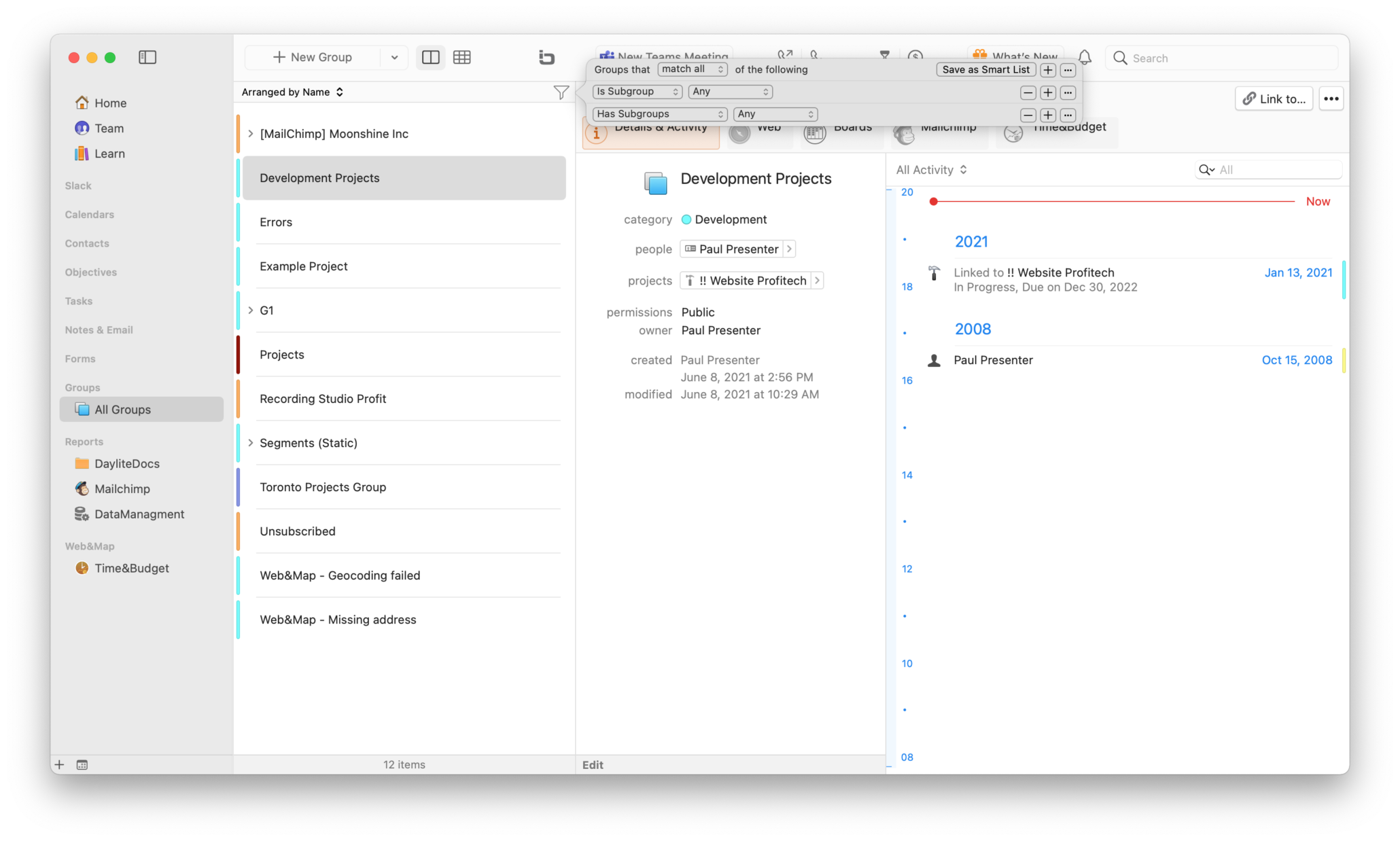The width and height of the screenshot is (1400, 841).
Task: Add a rule beside Save as Smart List
Action: click(1048, 69)
